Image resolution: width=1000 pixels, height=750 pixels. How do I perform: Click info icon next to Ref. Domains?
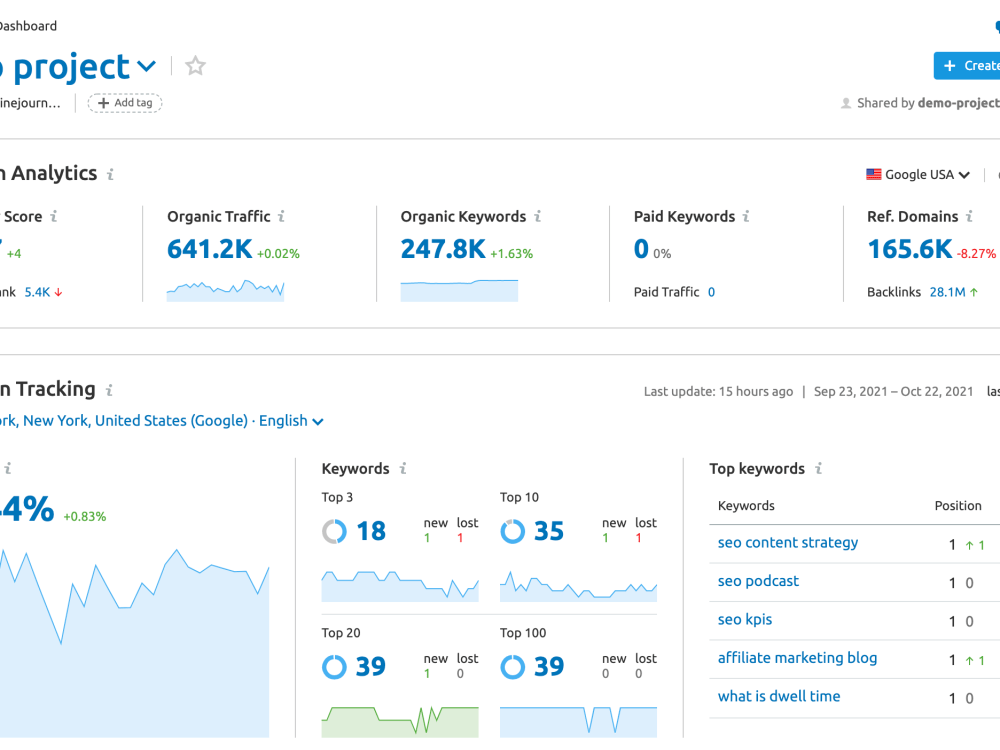[969, 216]
